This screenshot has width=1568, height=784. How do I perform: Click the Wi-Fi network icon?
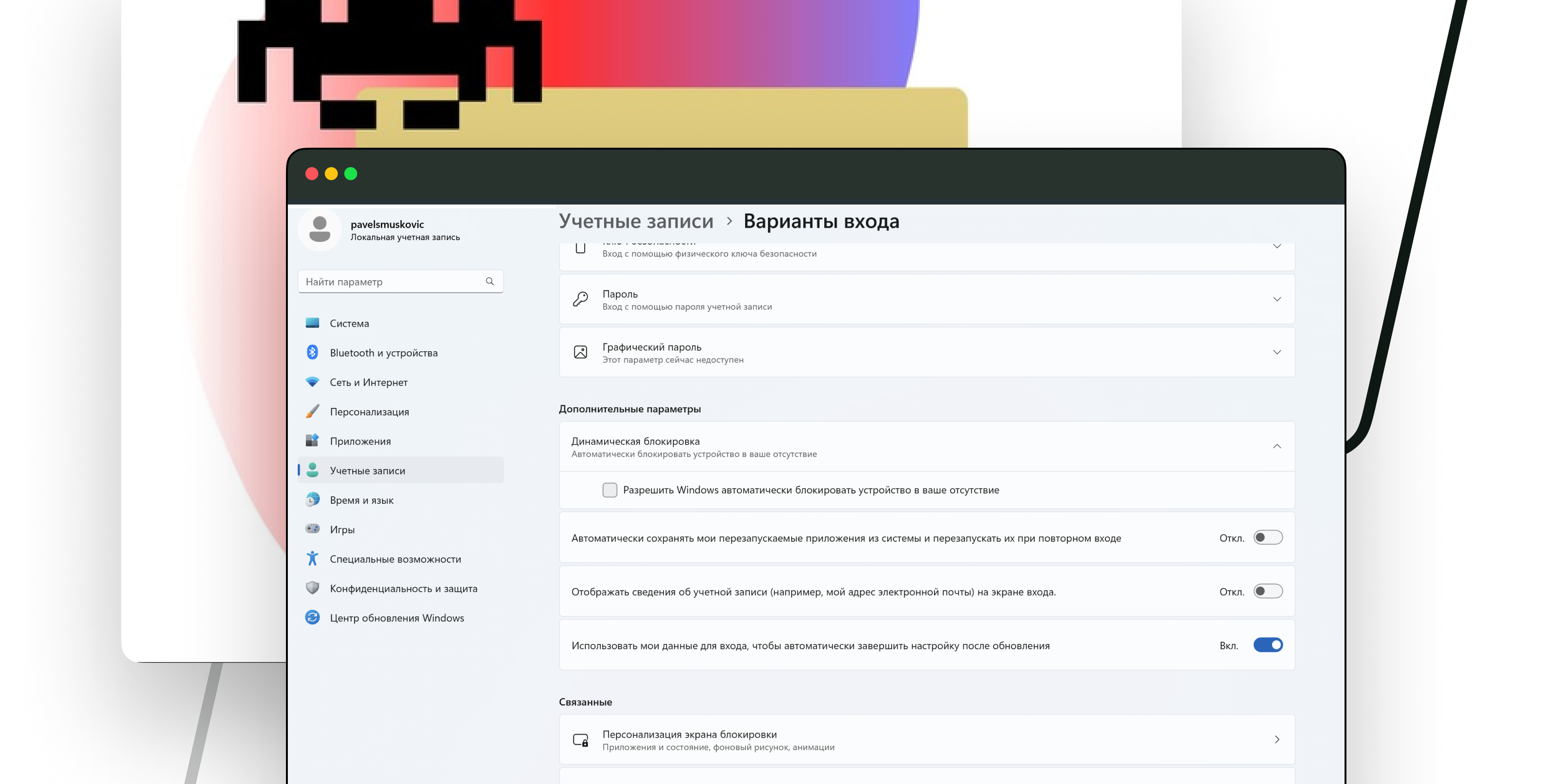pos(312,382)
